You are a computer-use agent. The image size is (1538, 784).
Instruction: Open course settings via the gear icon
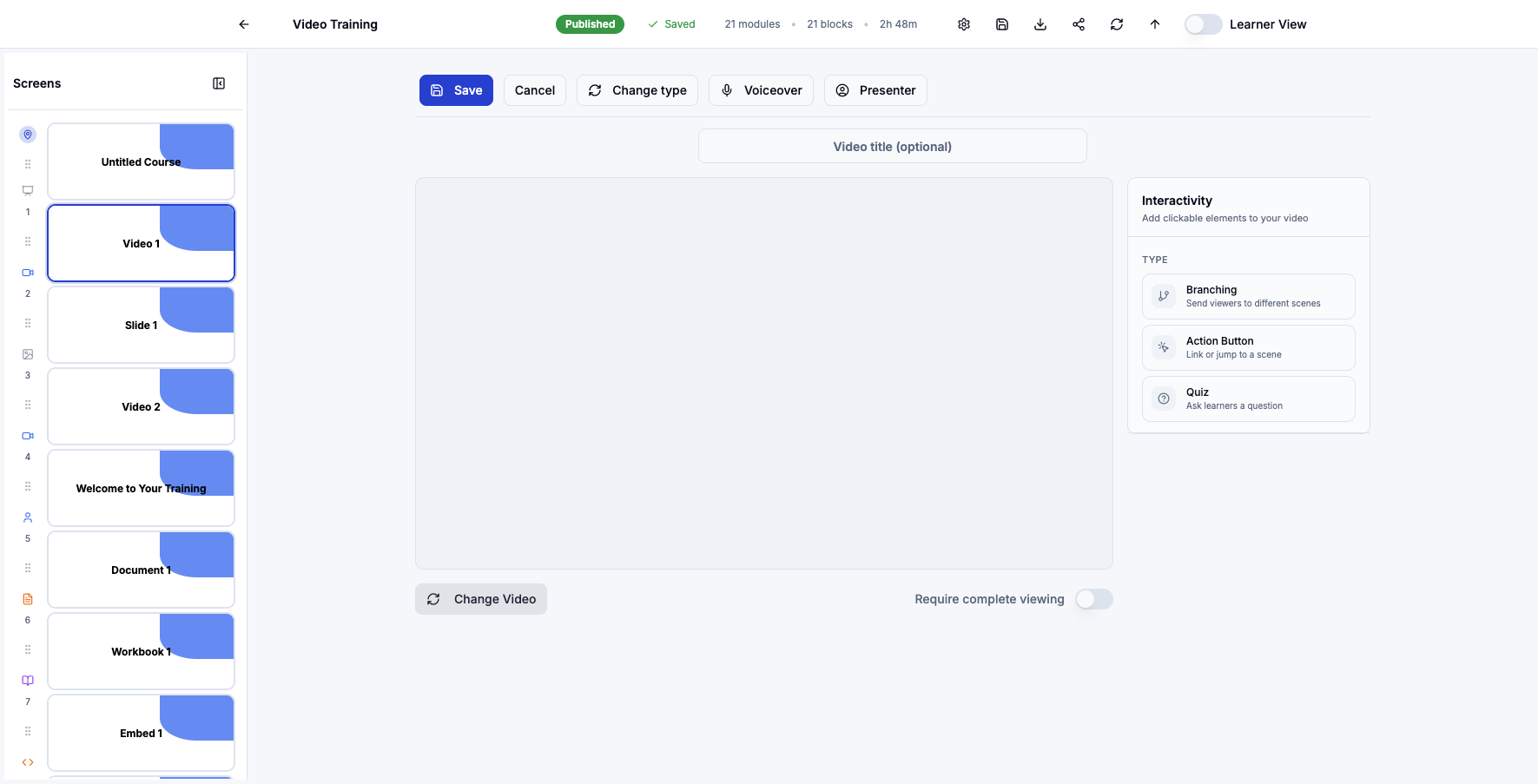(963, 23)
